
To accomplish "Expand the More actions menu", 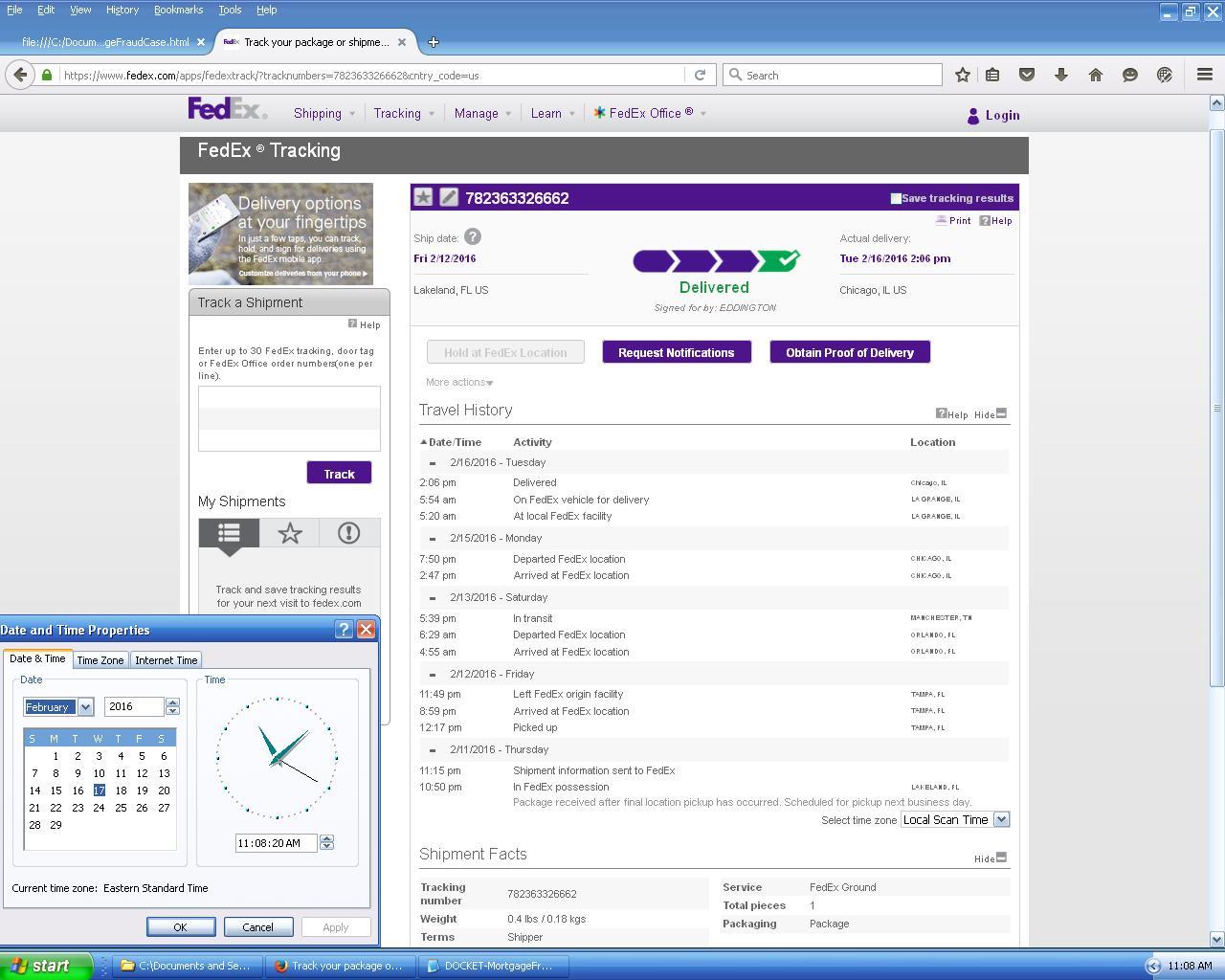I will 459,382.
